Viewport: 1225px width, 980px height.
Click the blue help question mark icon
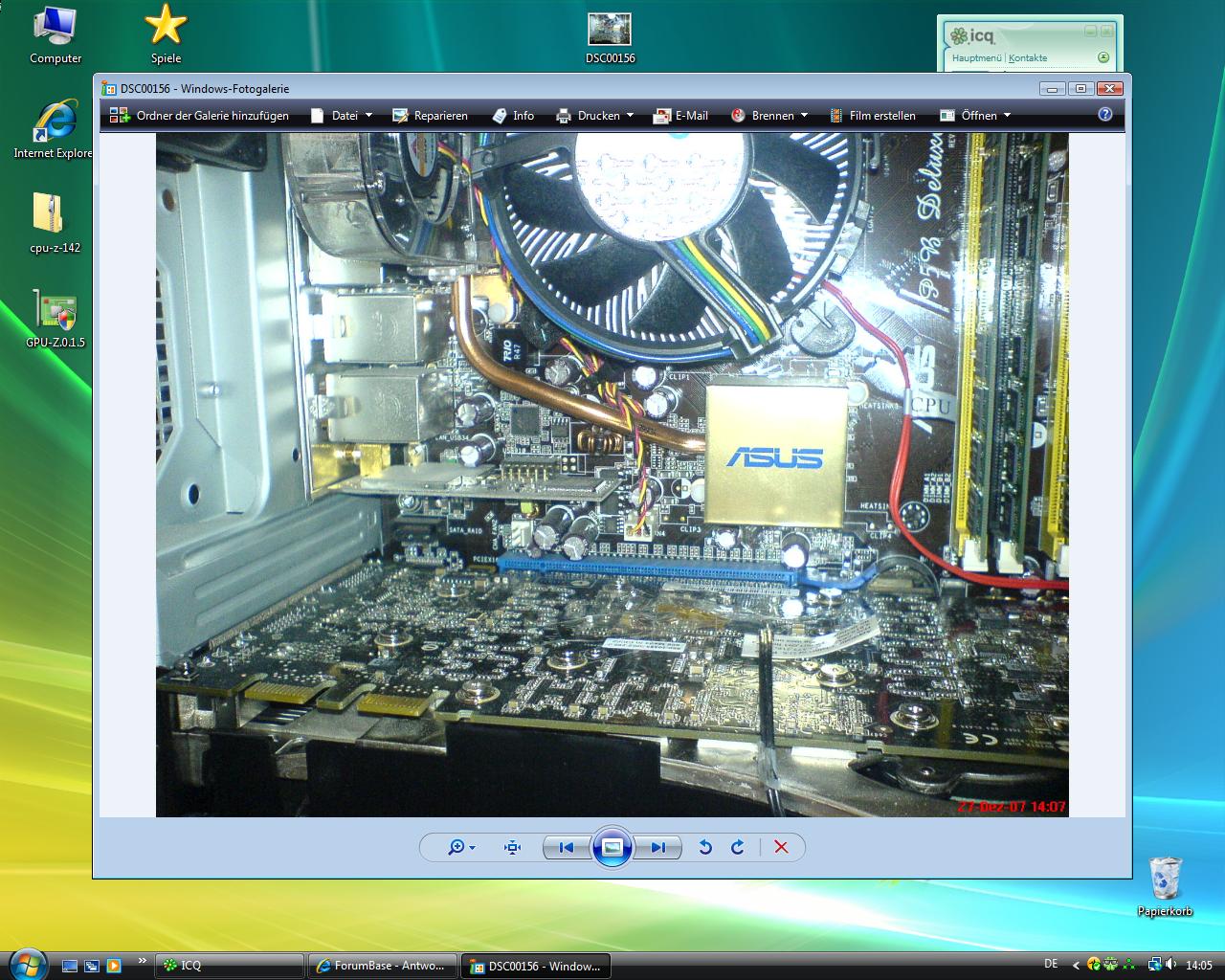(1105, 114)
